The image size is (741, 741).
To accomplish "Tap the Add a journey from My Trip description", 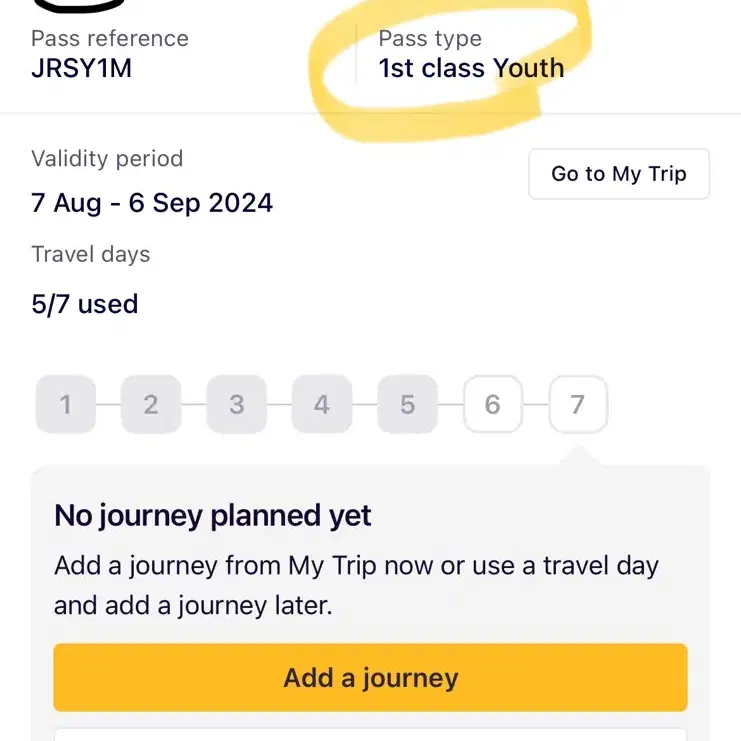I will tap(356, 585).
